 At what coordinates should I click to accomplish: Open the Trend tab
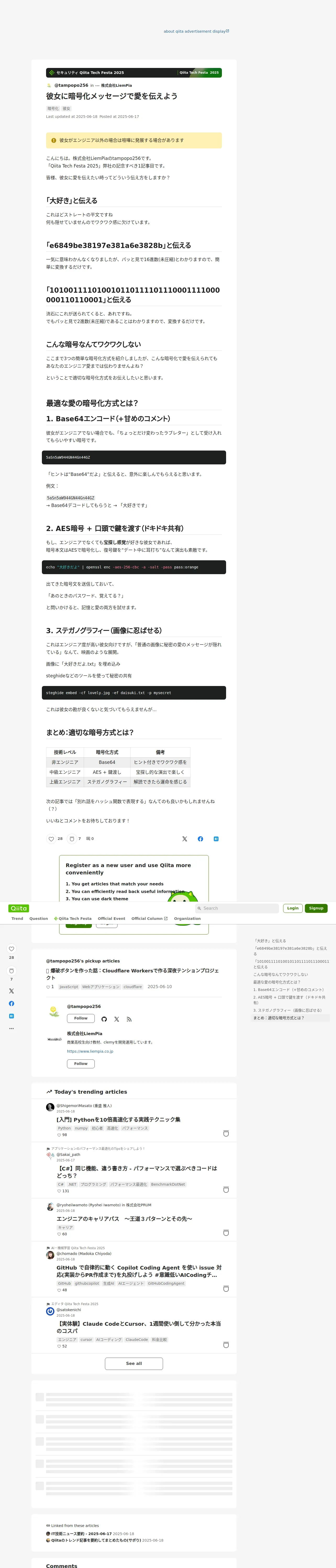pyautogui.click(x=17, y=919)
